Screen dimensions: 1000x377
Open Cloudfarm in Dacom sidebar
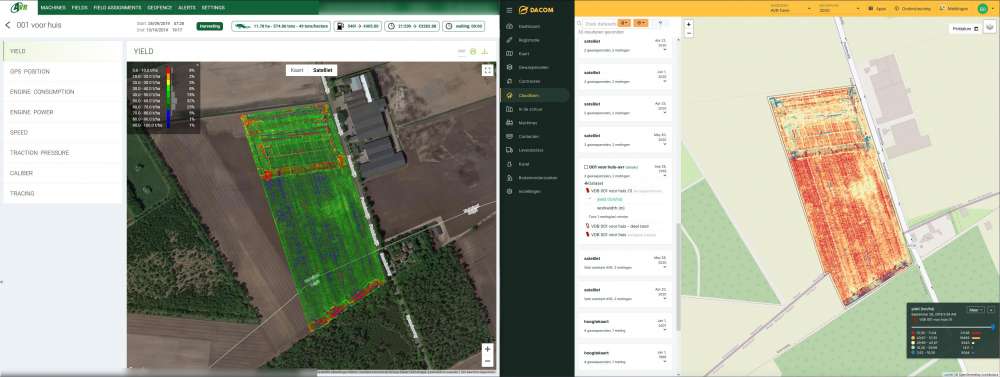(x=529, y=95)
